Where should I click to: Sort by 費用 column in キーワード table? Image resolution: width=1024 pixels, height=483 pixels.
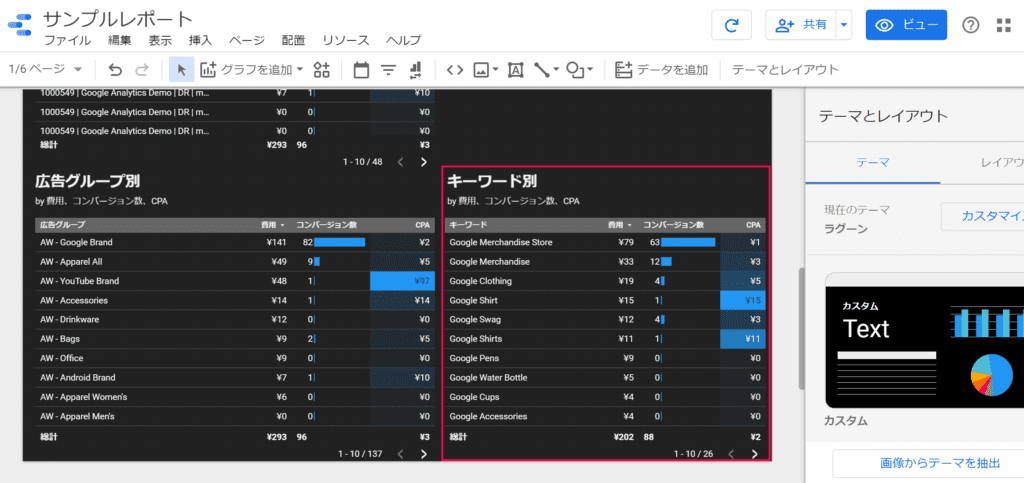[x=620, y=225]
